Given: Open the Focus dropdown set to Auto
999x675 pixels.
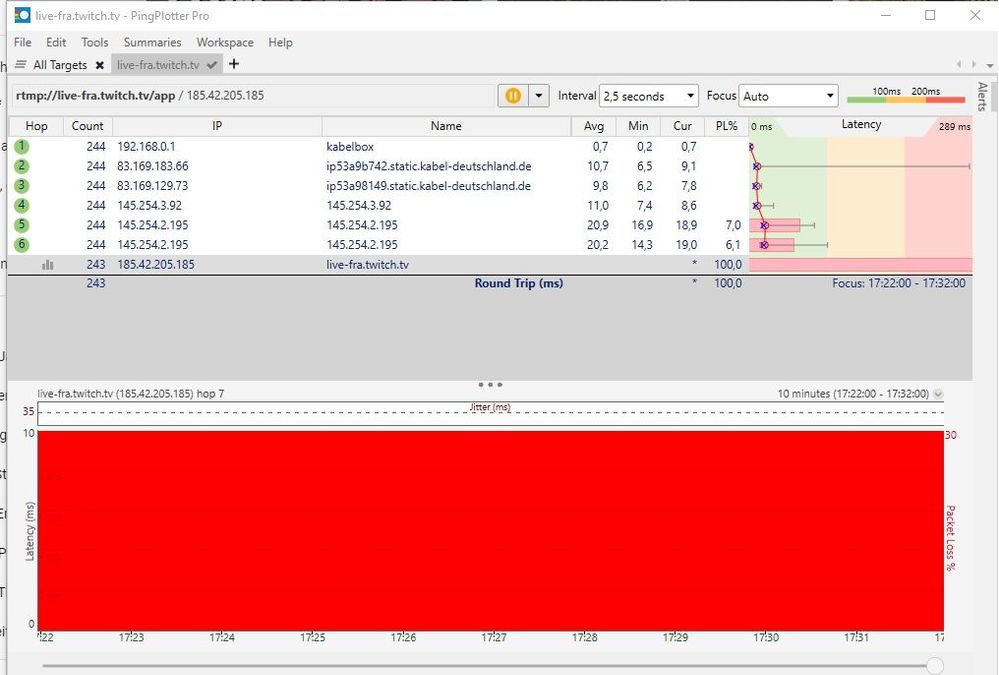Looking at the screenshot, I should [x=788, y=96].
